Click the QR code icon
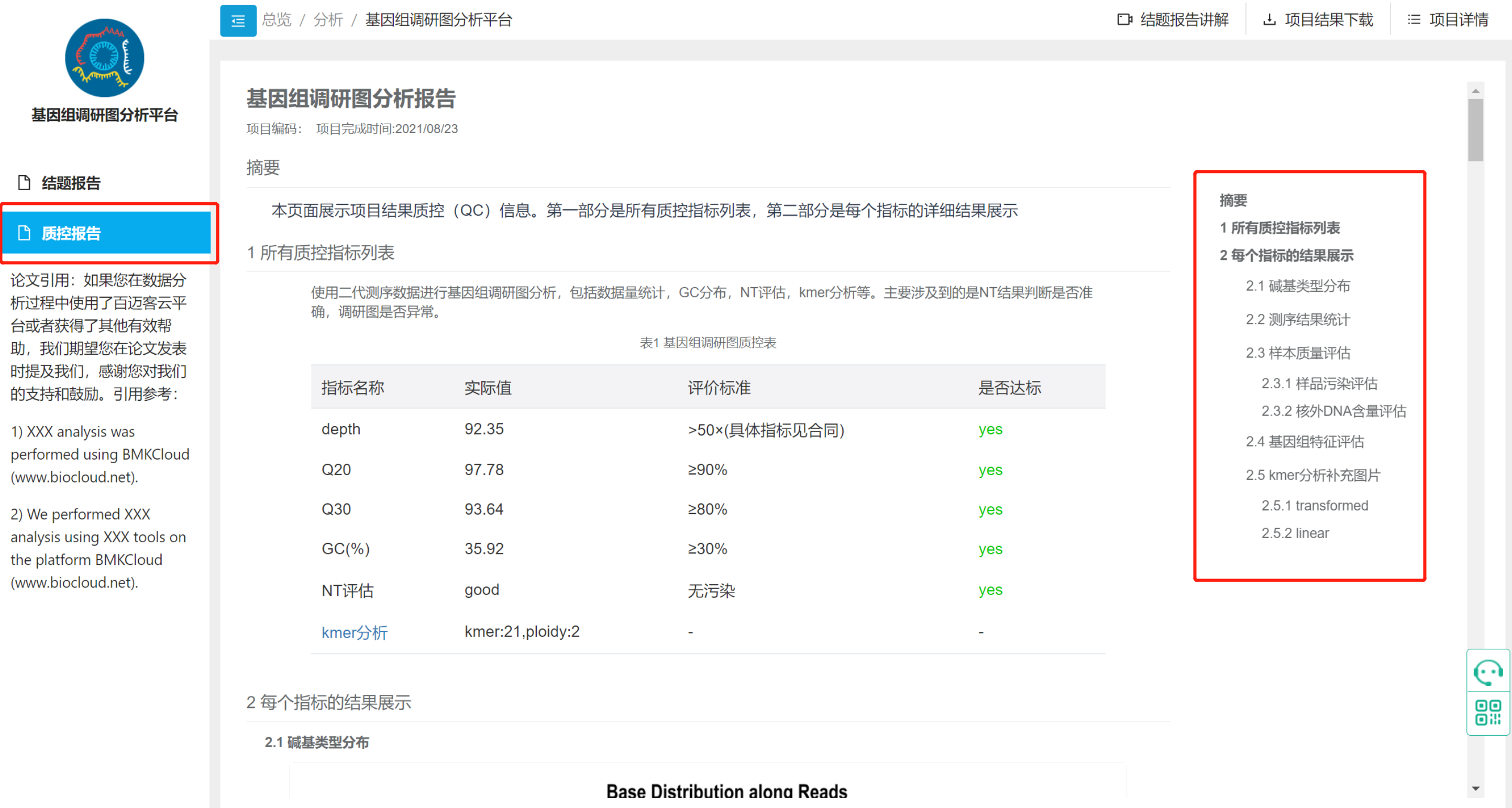Viewport: 1512px width, 808px height. click(1487, 712)
